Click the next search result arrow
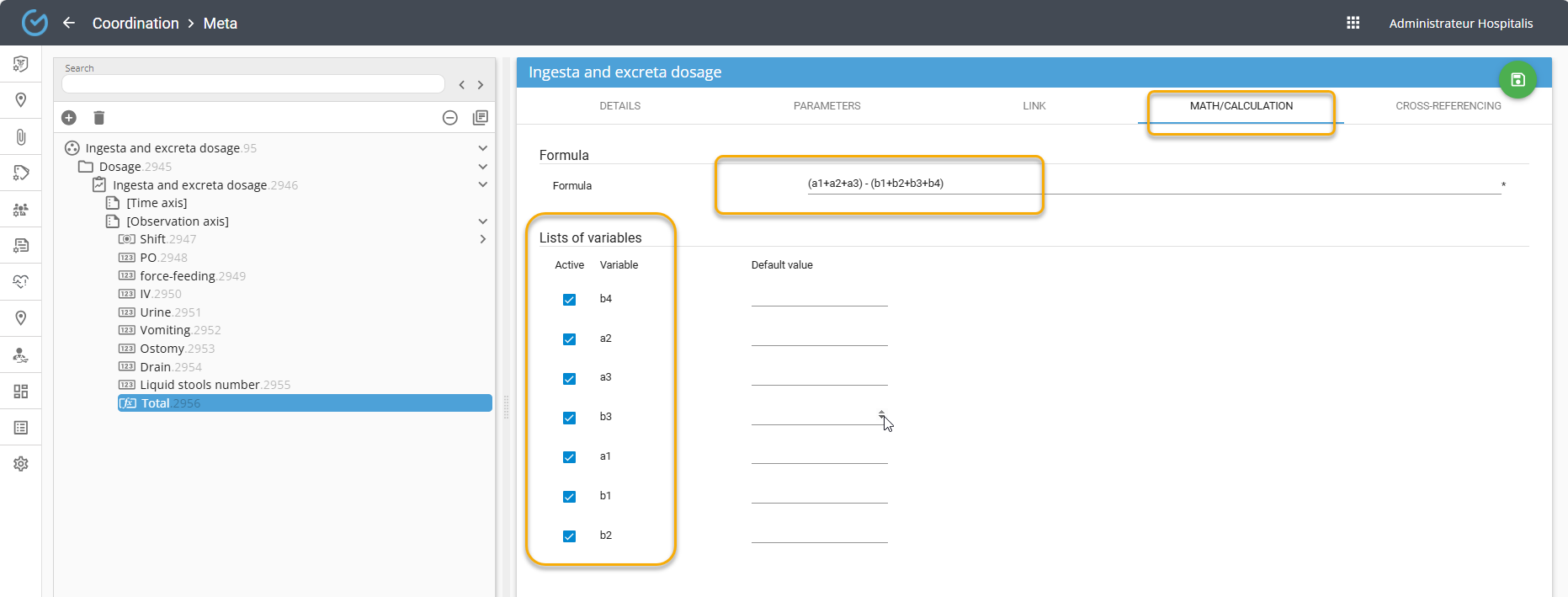Image resolution: width=1568 pixels, height=597 pixels. 481,85
